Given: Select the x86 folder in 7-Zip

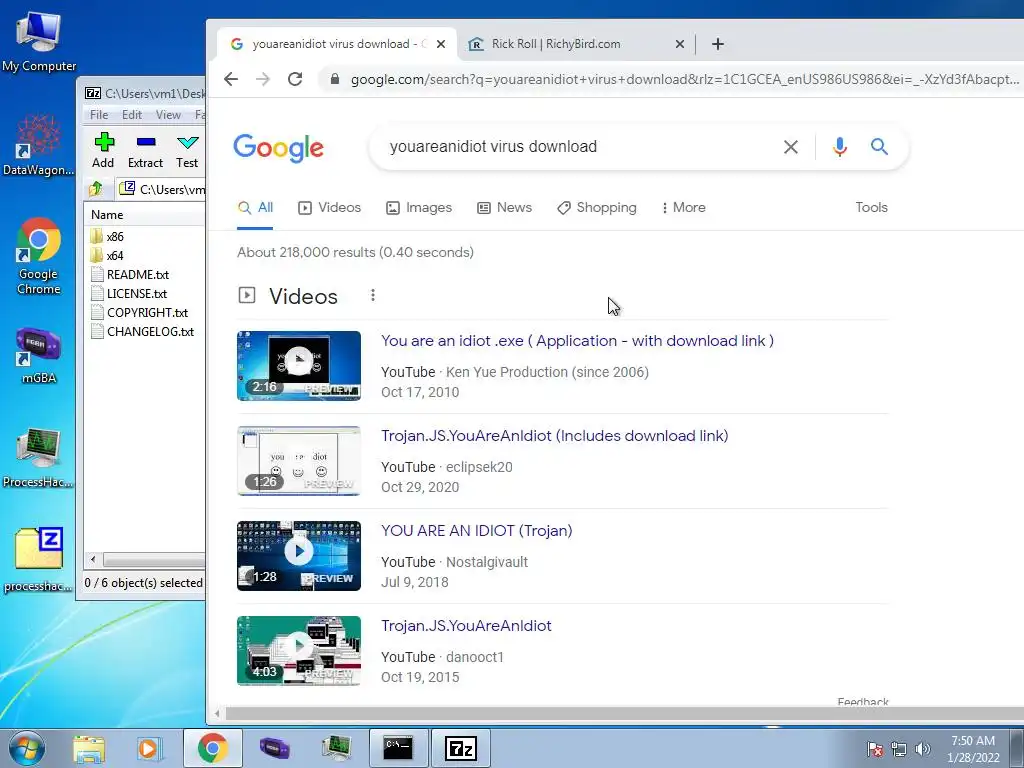Looking at the screenshot, I should pyautogui.click(x=114, y=236).
